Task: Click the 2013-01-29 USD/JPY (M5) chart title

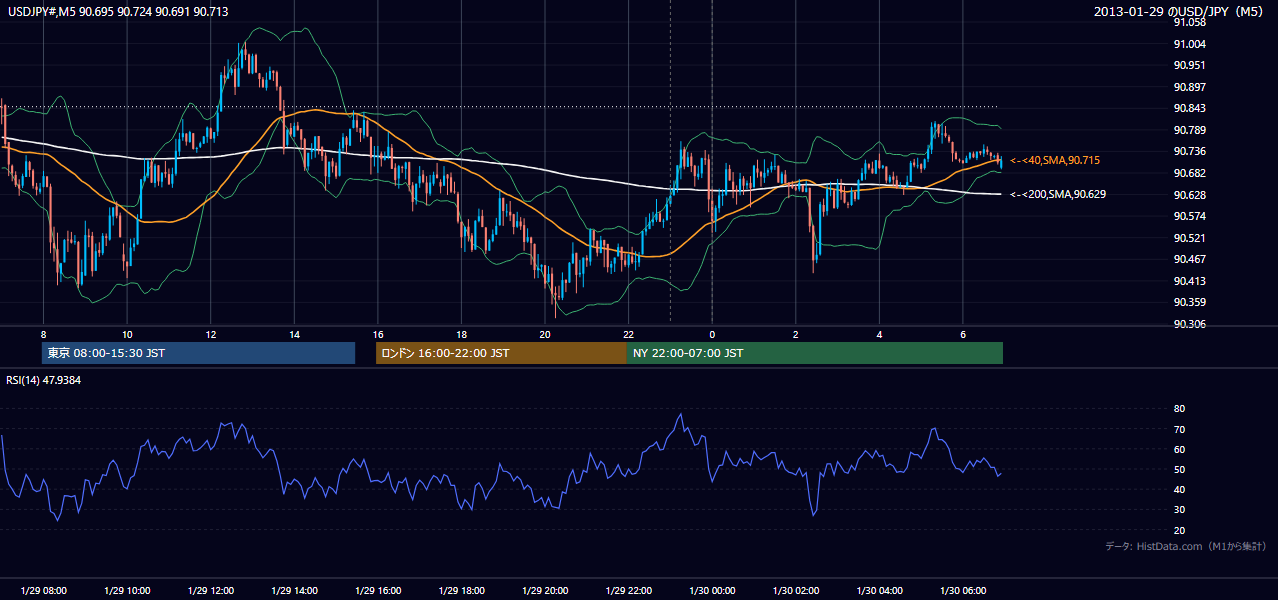Action: [1180, 11]
